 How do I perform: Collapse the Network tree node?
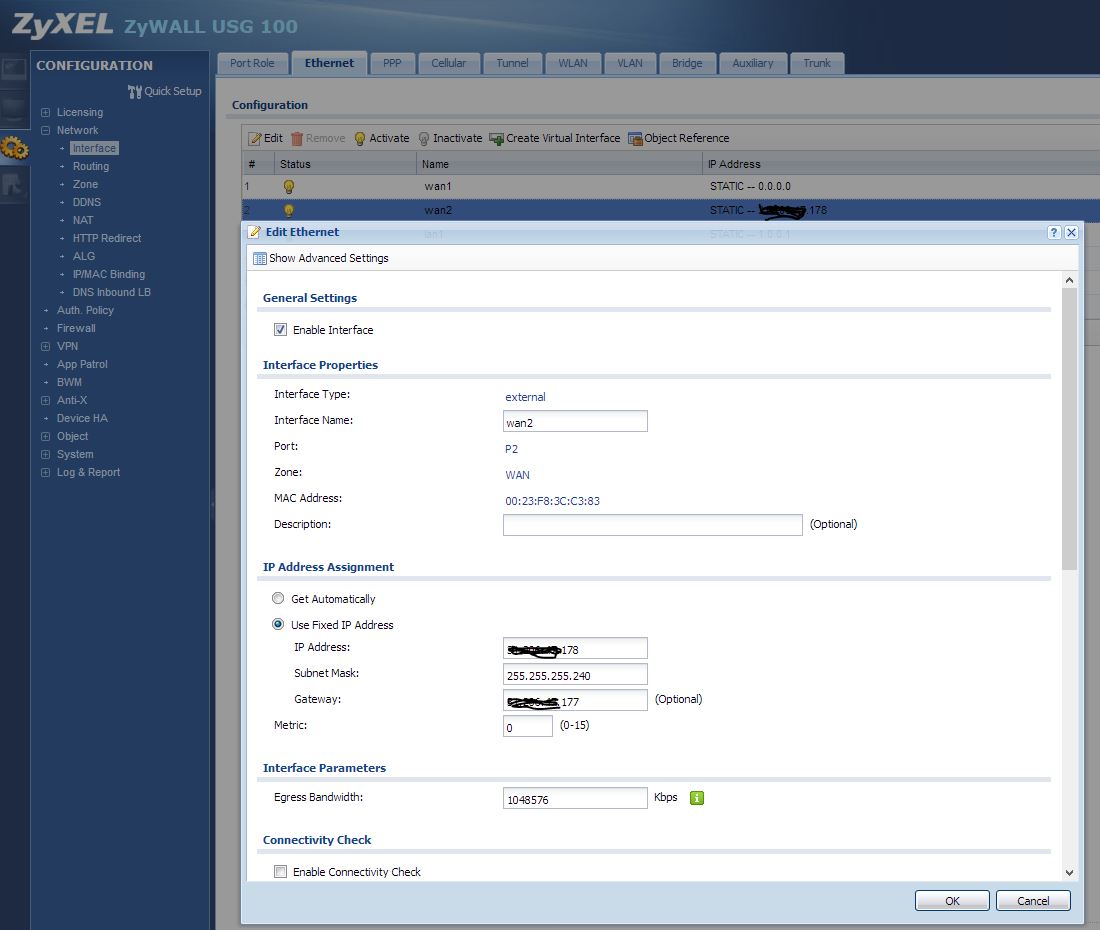pyautogui.click(x=46, y=130)
